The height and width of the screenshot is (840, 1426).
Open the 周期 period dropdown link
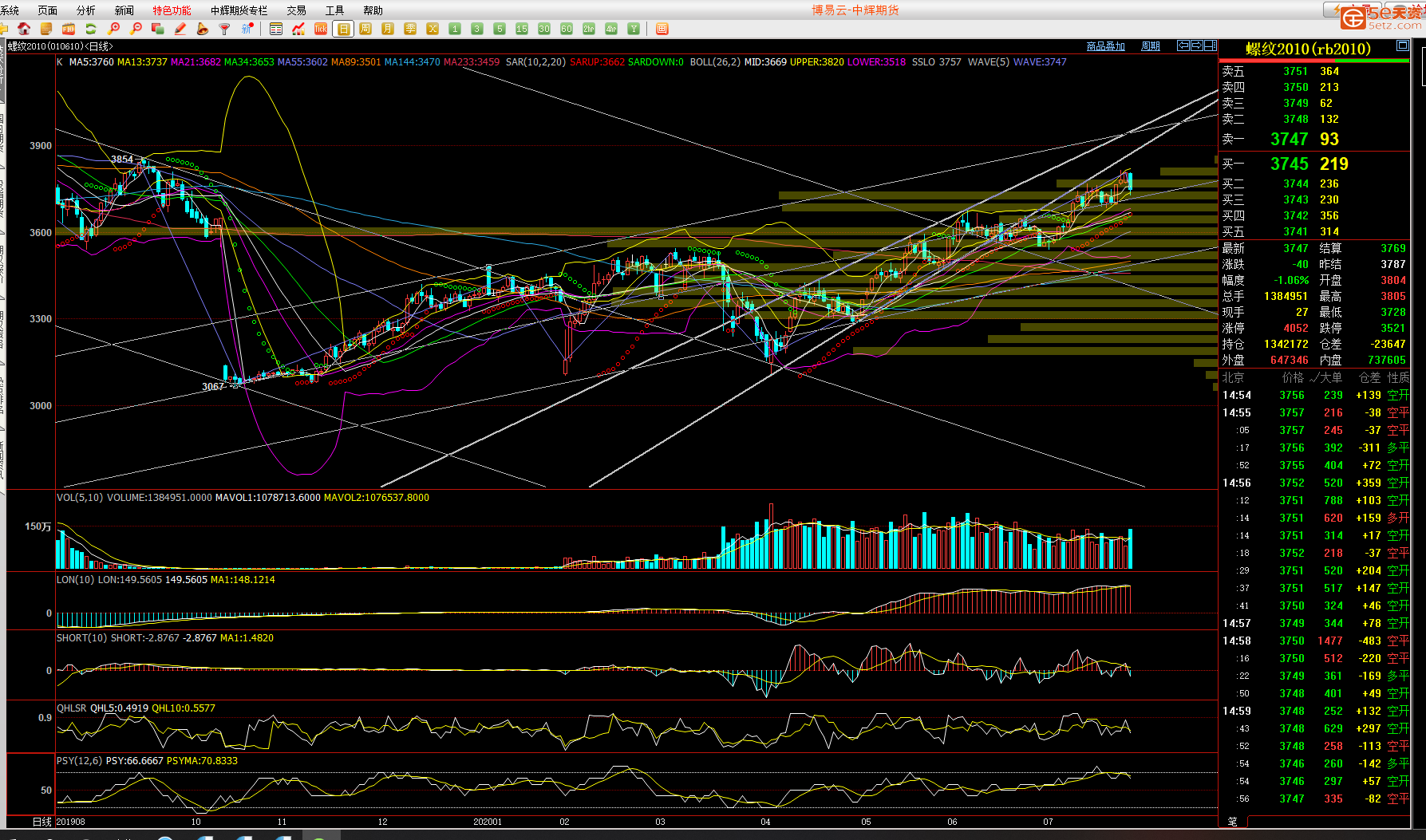pyautogui.click(x=1150, y=46)
